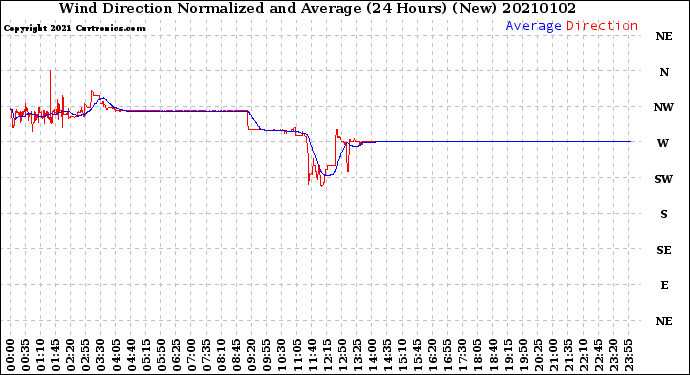690x375 pixels.
Task: Click the 16:55 time axis label
Action: tap(448, 355)
